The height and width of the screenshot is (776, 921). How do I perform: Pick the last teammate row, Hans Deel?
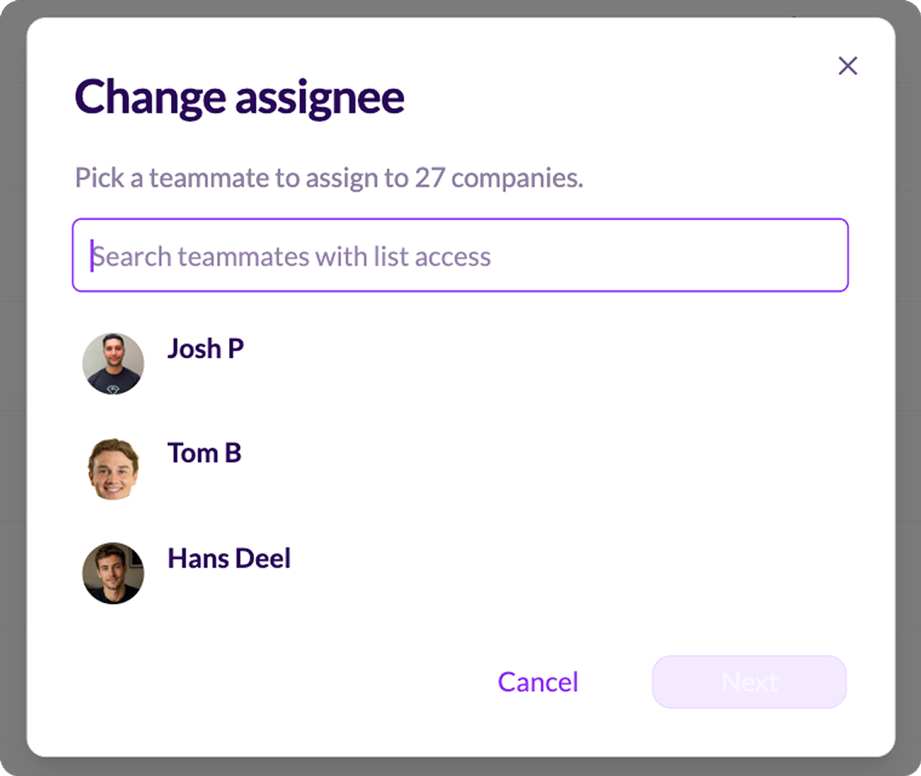coord(460,573)
